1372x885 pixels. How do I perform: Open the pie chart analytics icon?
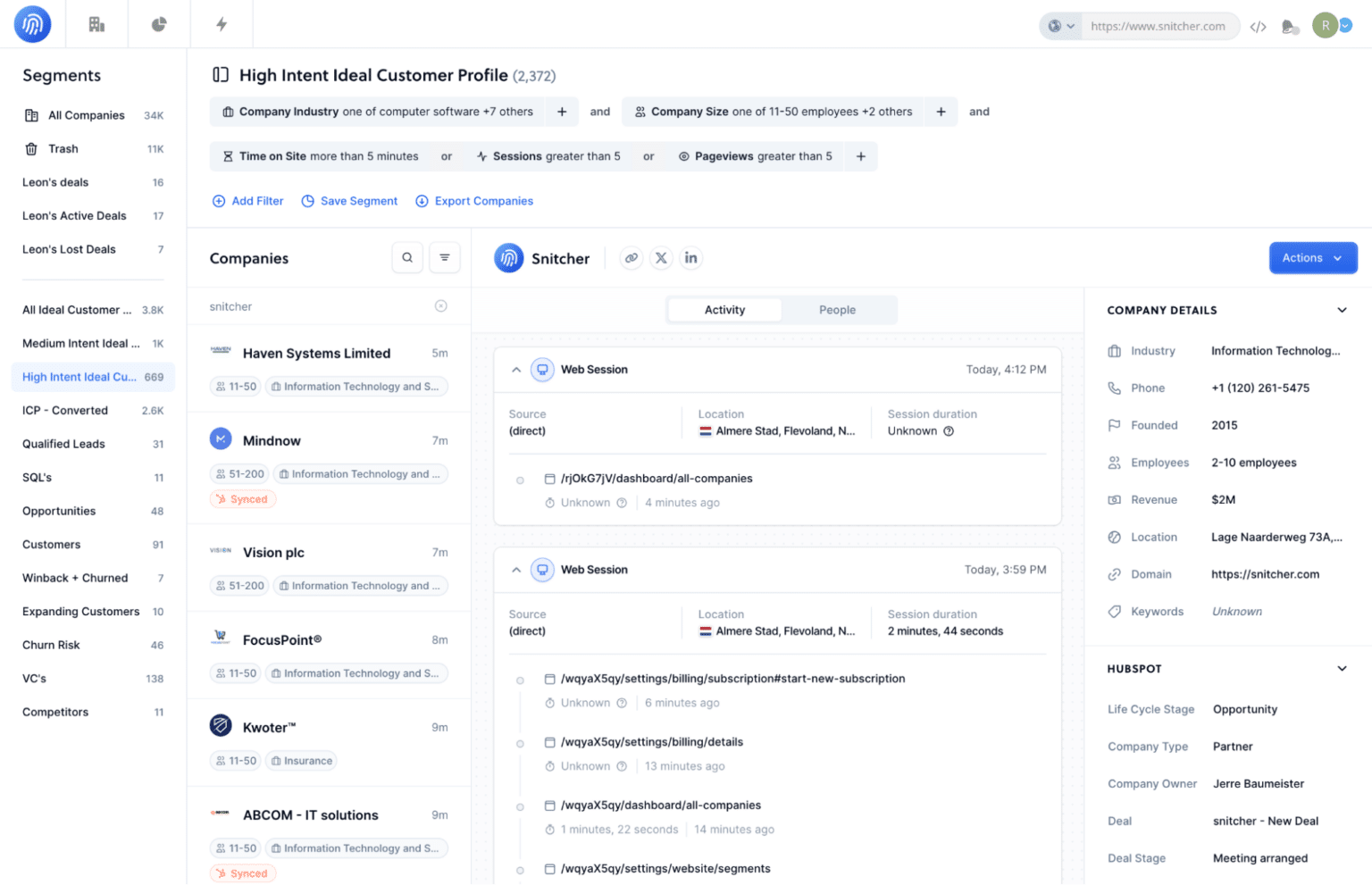coord(159,24)
